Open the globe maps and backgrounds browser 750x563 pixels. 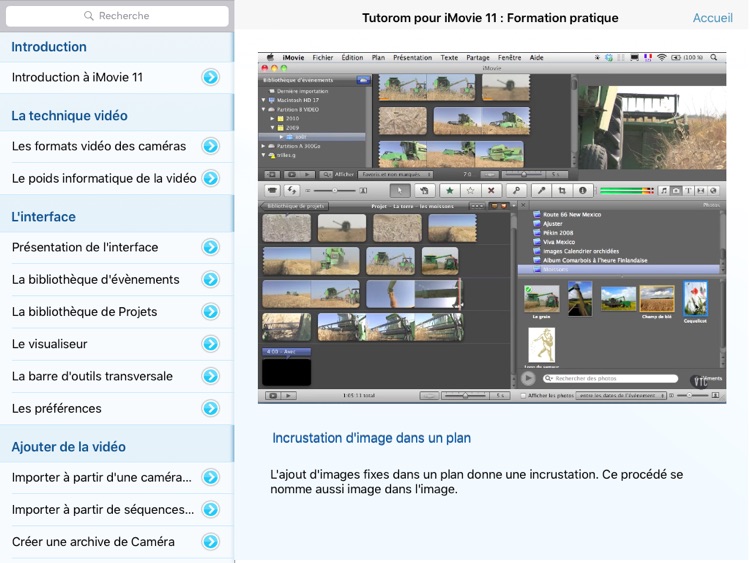point(713,191)
